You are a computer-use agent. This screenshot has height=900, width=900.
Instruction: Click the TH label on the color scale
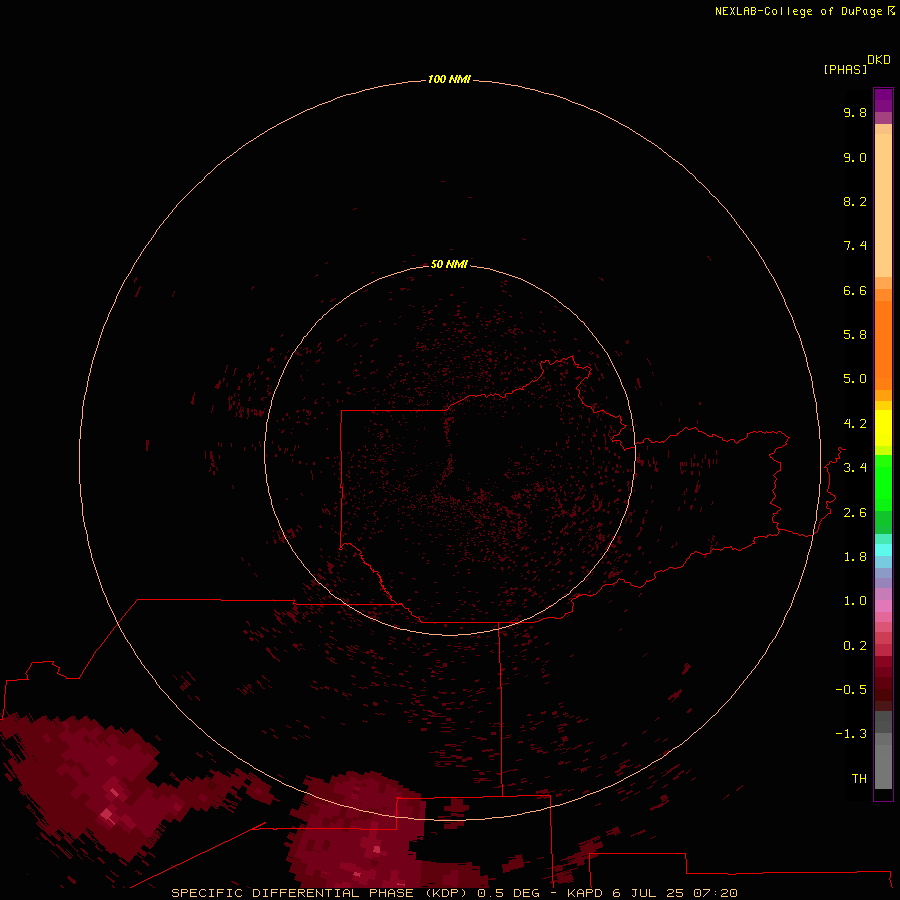(x=859, y=779)
